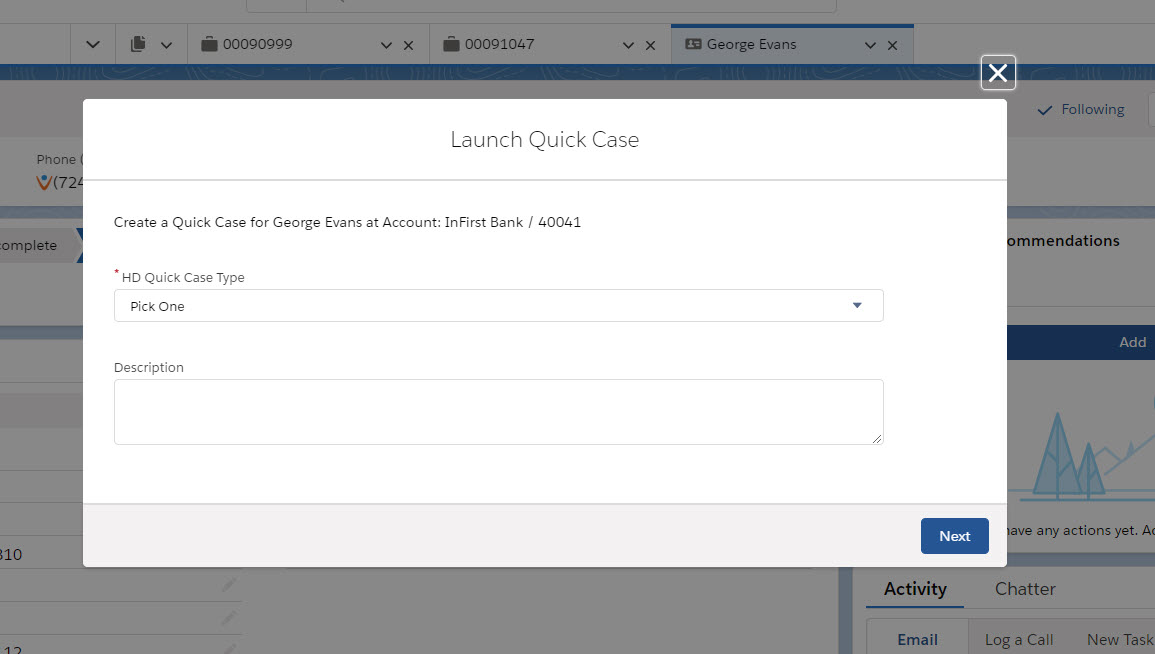1155x654 pixels.
Task: Switch to the Chatter tab
Action: tap(1024, 589)
